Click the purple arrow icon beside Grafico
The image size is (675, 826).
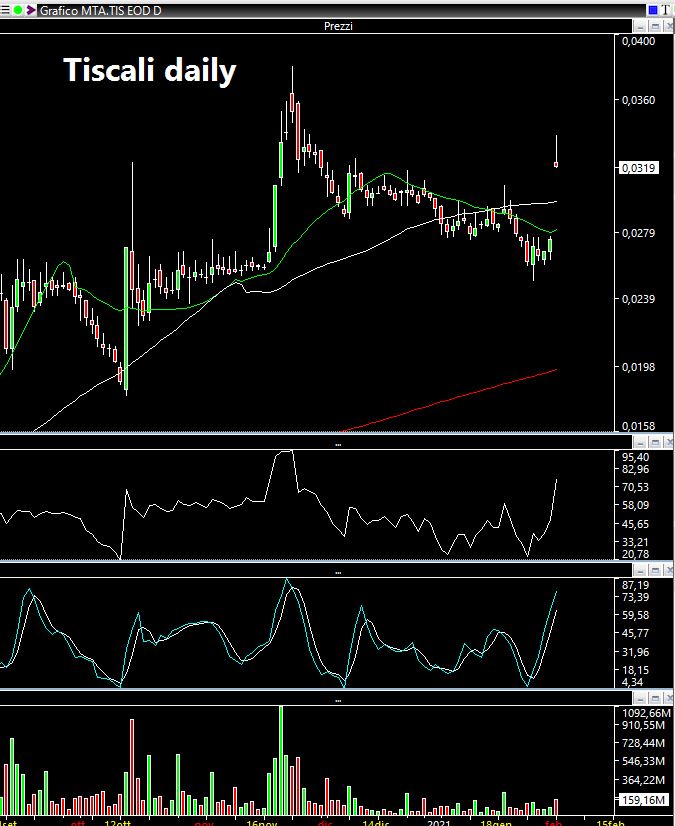(x=31, y=10)
